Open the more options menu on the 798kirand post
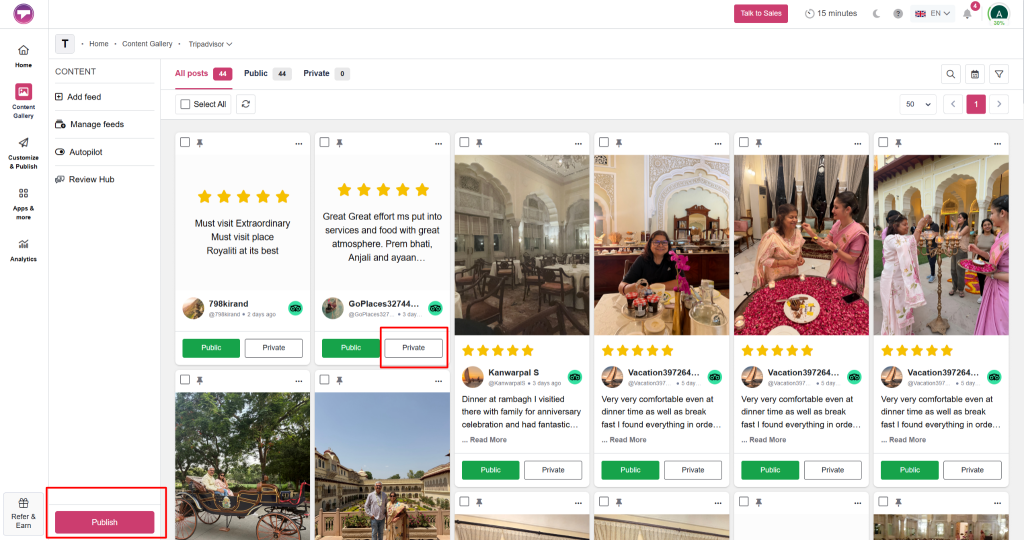This screenshot has height=540, width=1024. coord(298,143)
